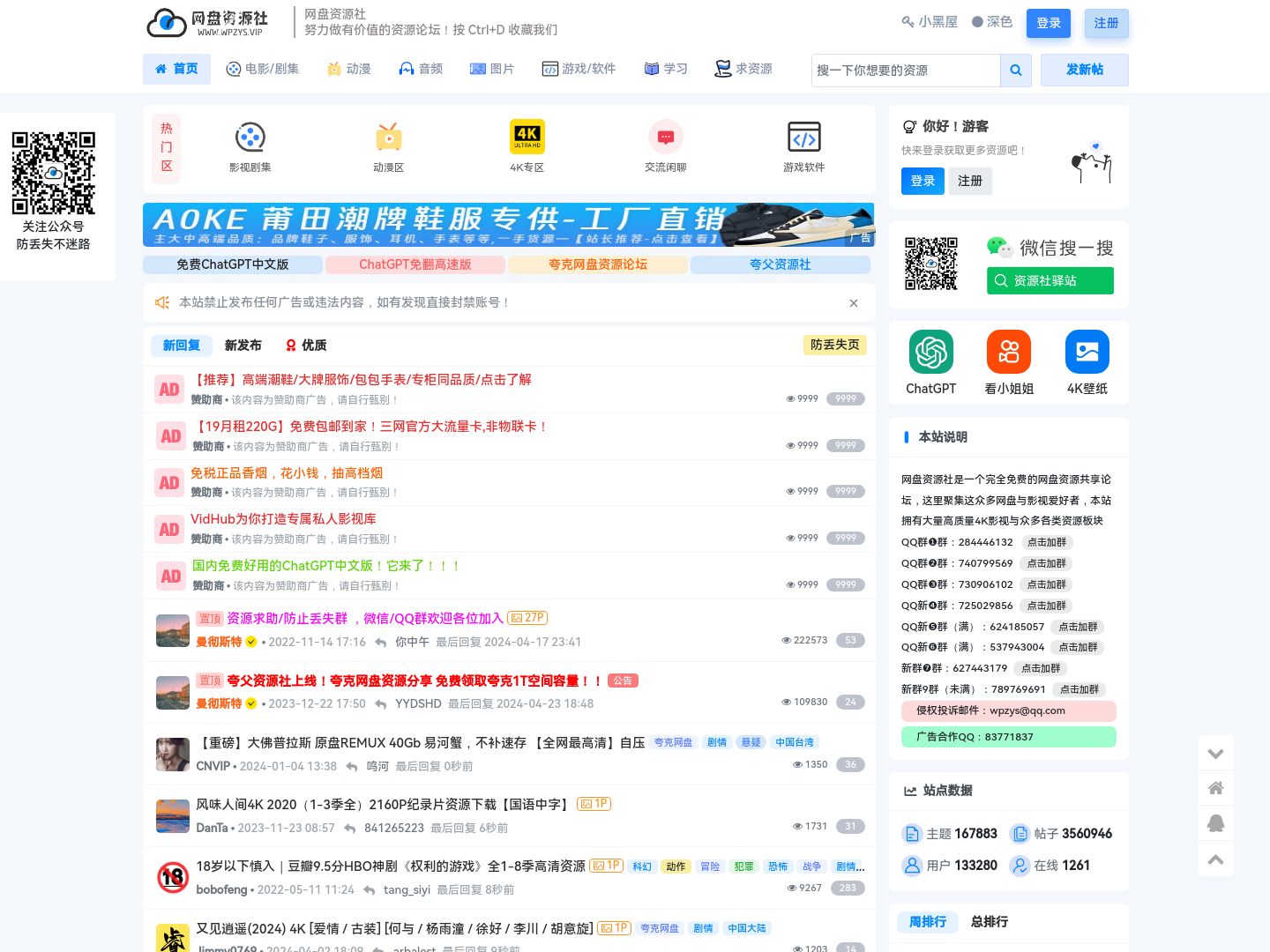Image resolution: width=1270 pixels, height=952 pixels.
Task: Focus the resource search input field
Action: (x=906, y=70)
